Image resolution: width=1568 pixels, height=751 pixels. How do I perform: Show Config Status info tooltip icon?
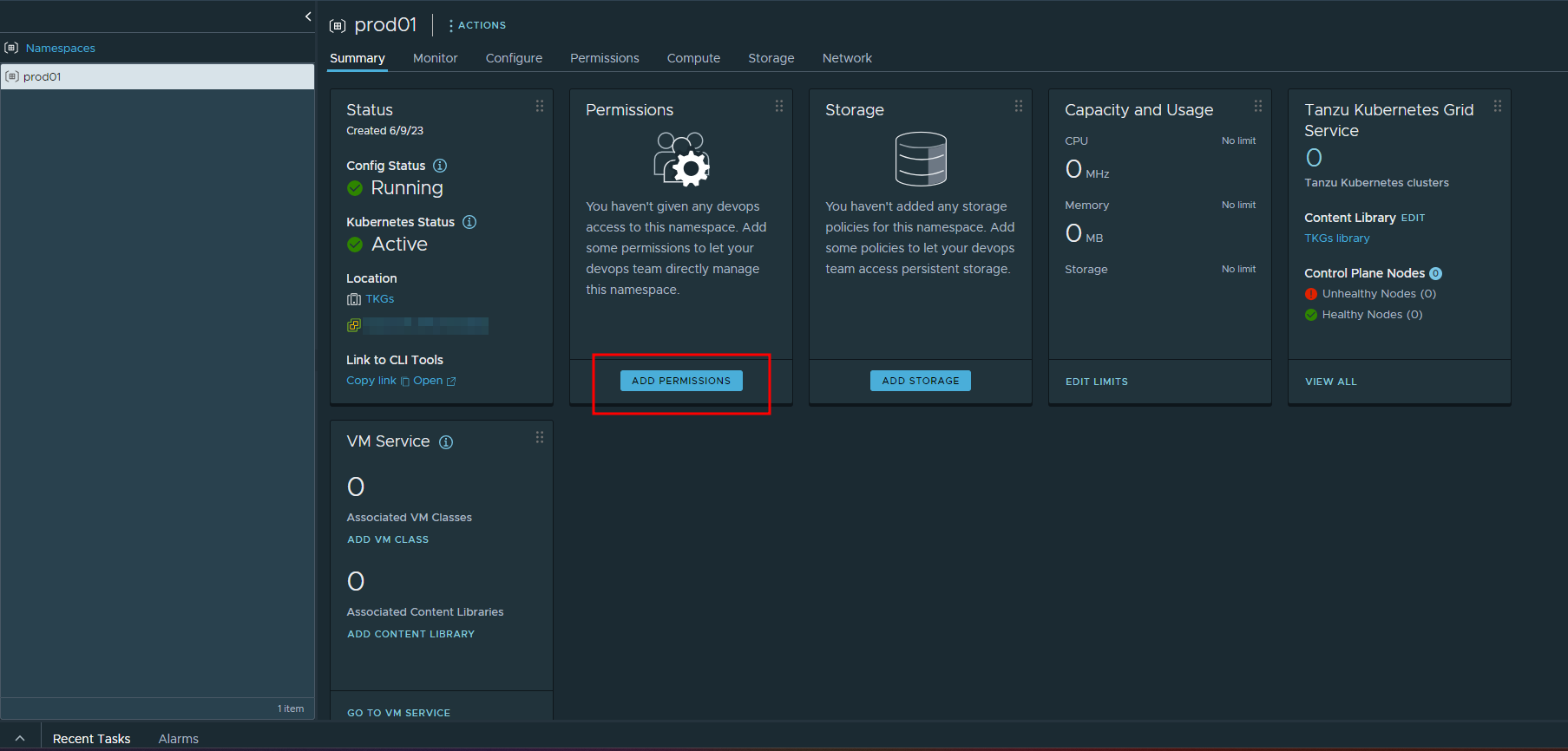[440, 166]
